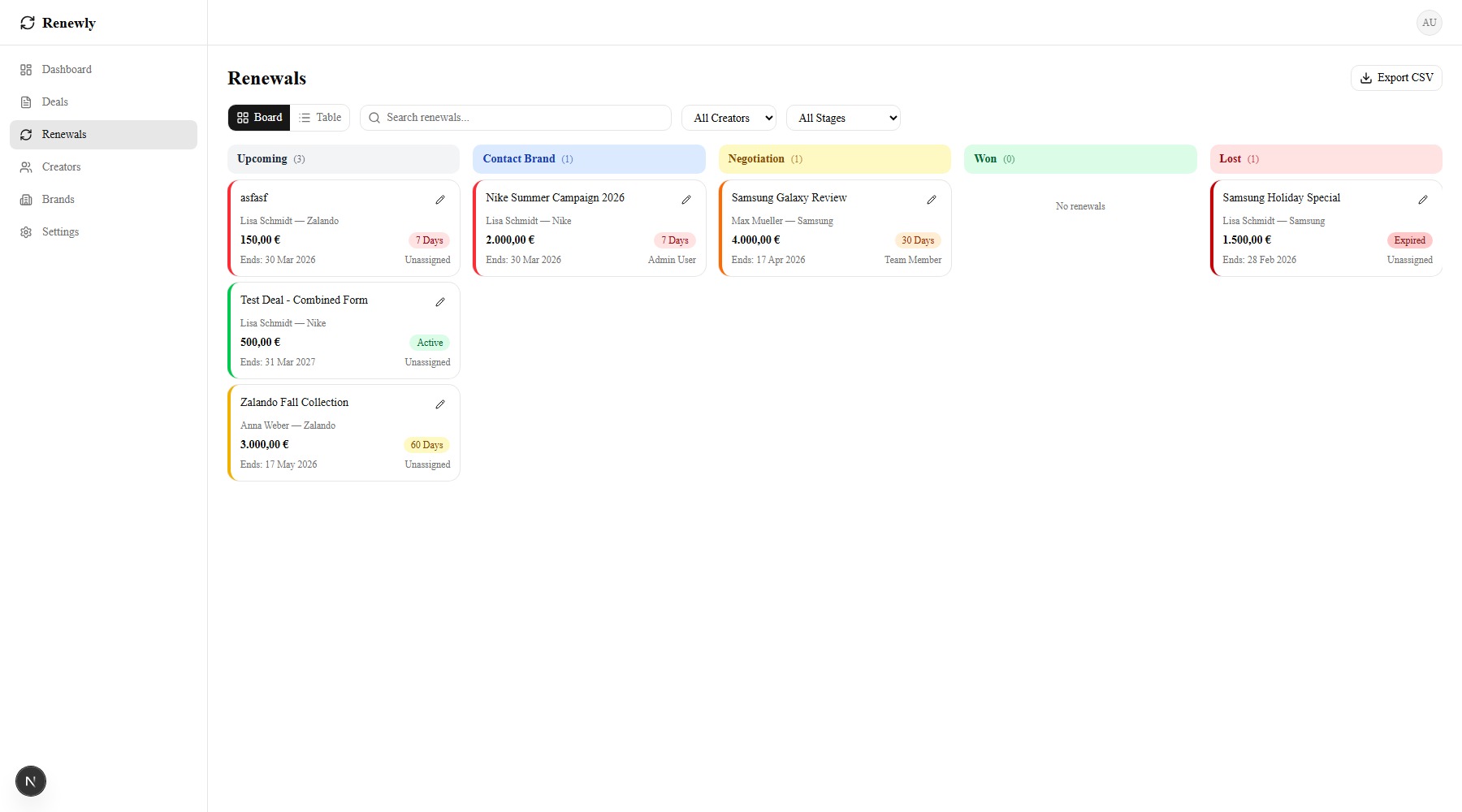Edit Test Deal - Combined Form card
Screen dimensions: 1462x812
[440, 302]
